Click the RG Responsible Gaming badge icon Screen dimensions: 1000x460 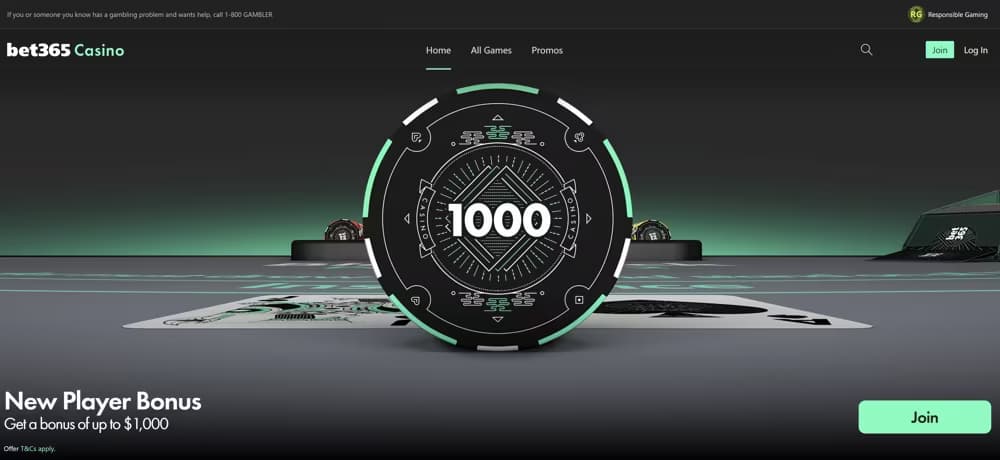(915, 15)
